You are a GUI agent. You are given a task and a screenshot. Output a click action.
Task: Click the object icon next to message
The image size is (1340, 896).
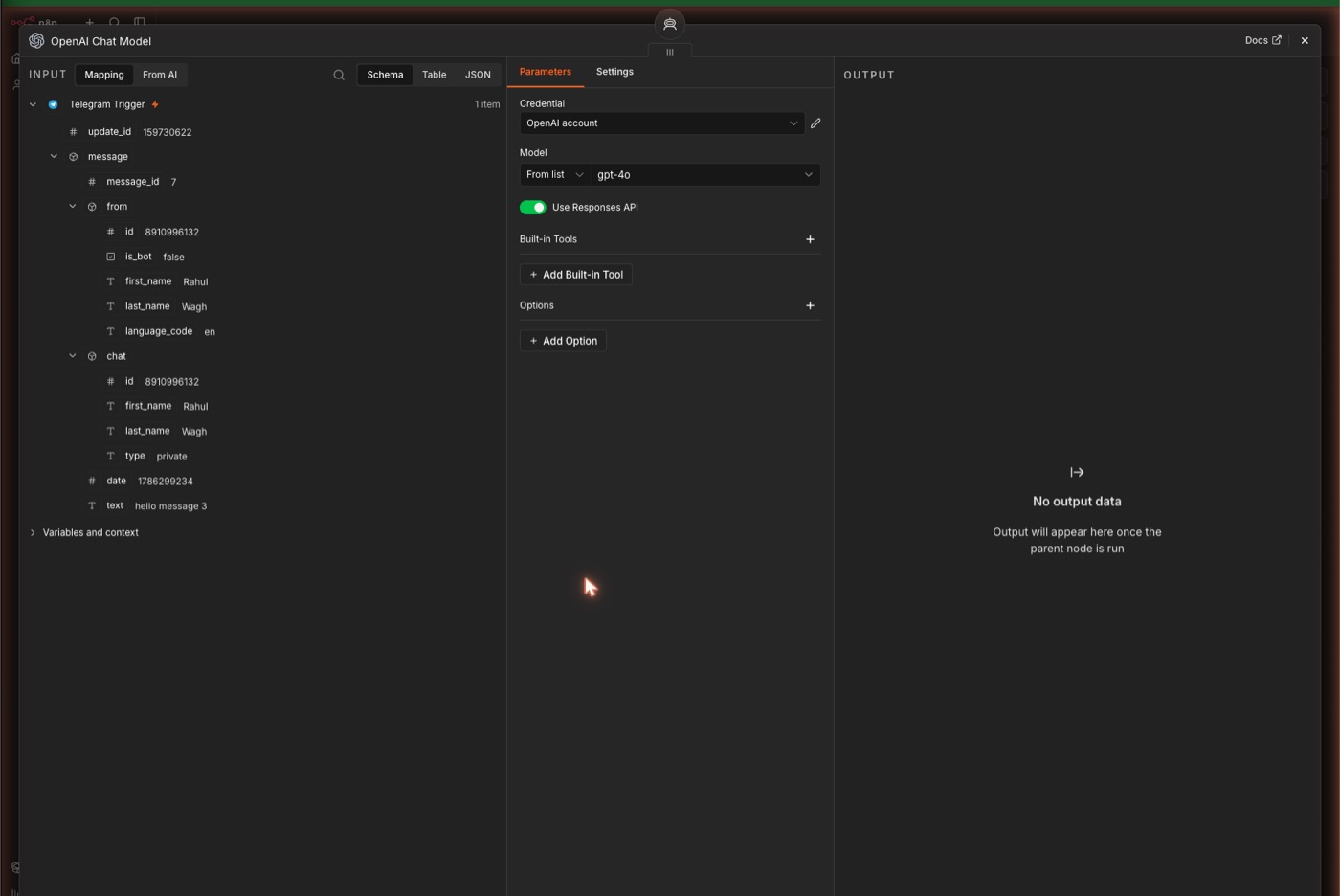pos(73,157)
